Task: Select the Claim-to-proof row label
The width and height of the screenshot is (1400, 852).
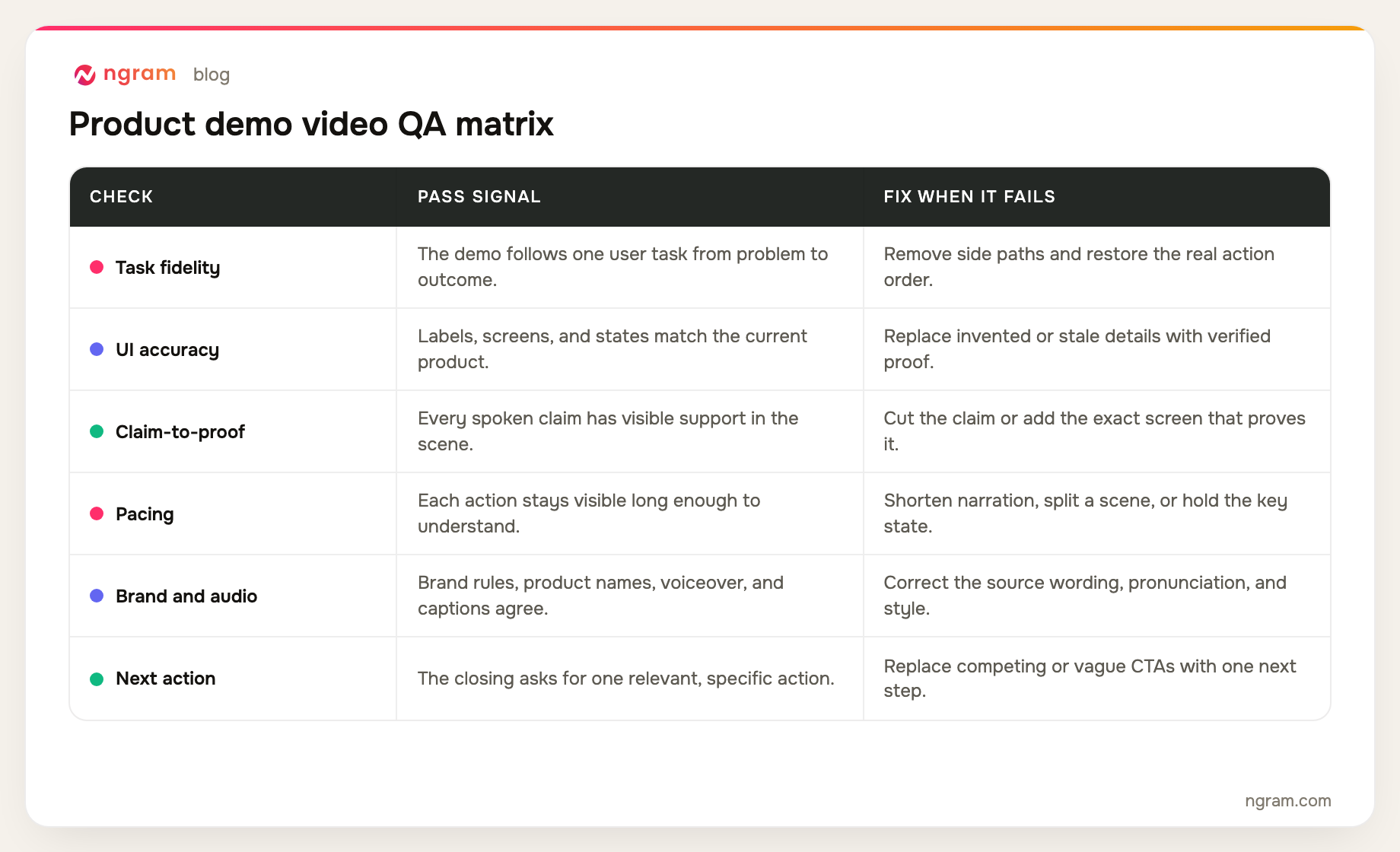Action: [x=180, y=432]
